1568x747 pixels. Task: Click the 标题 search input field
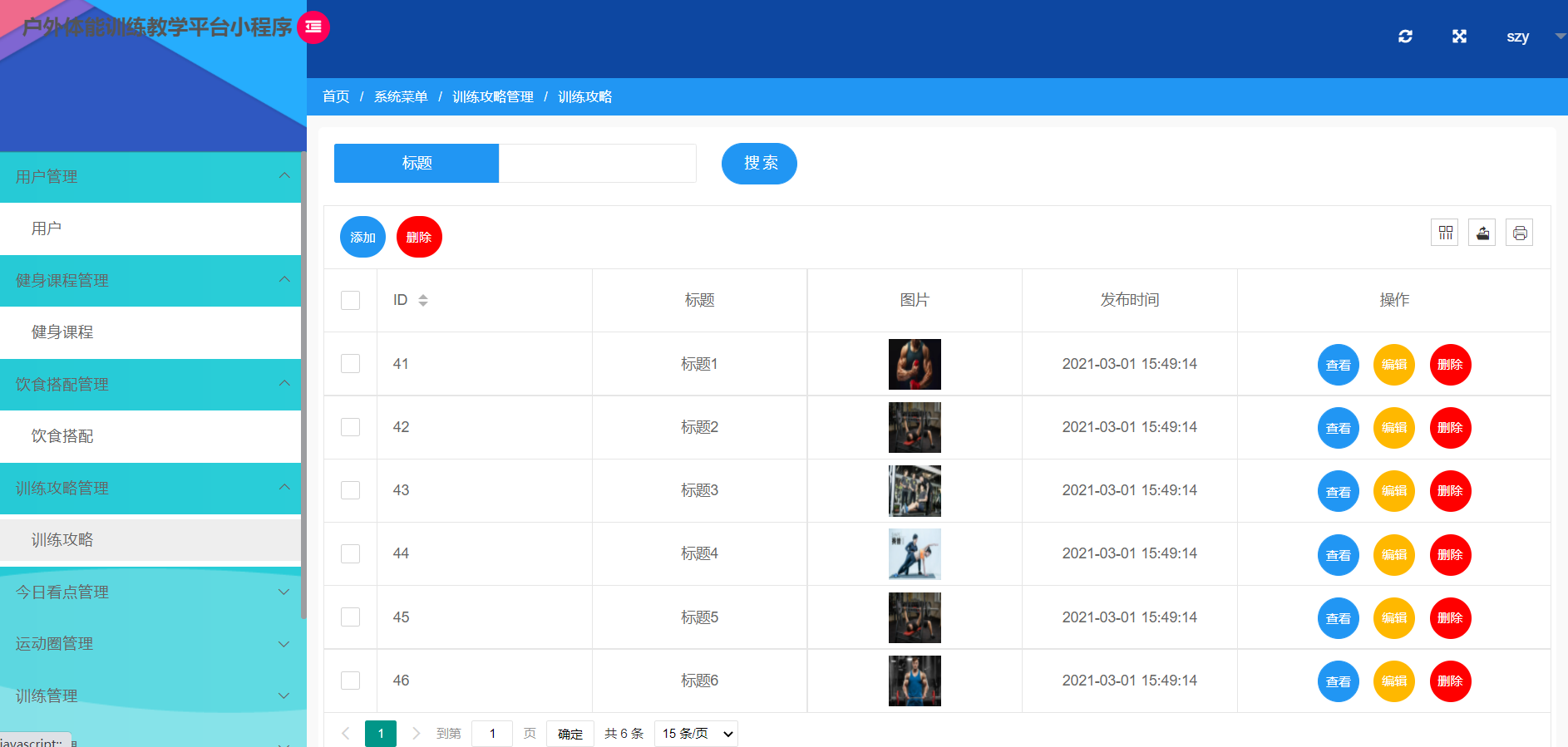pos(597,163)
